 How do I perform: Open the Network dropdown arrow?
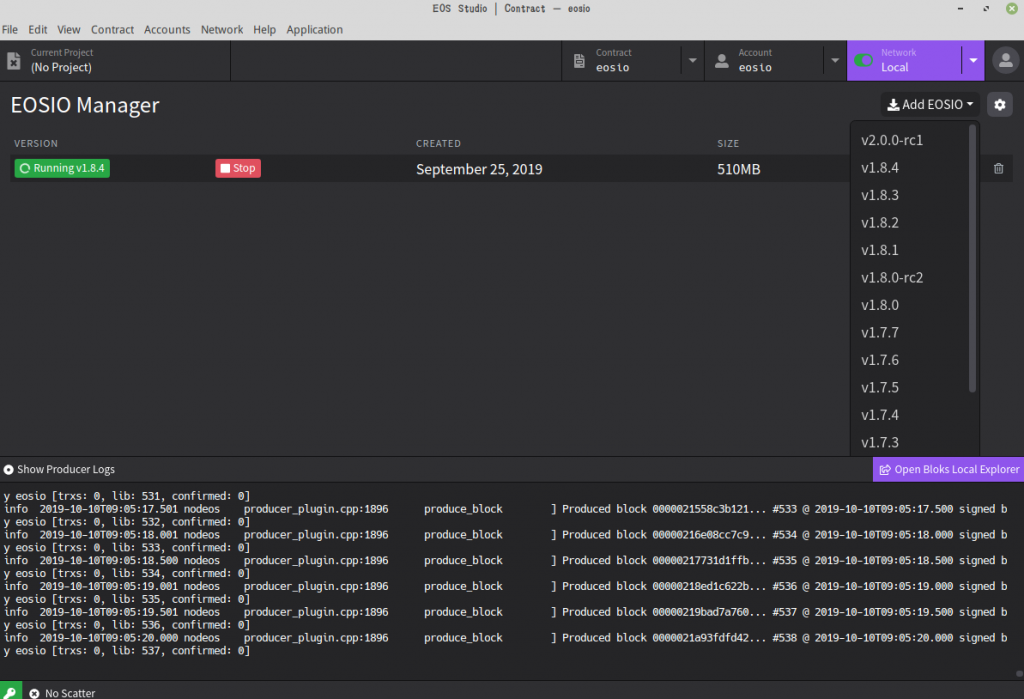(973, 61)
